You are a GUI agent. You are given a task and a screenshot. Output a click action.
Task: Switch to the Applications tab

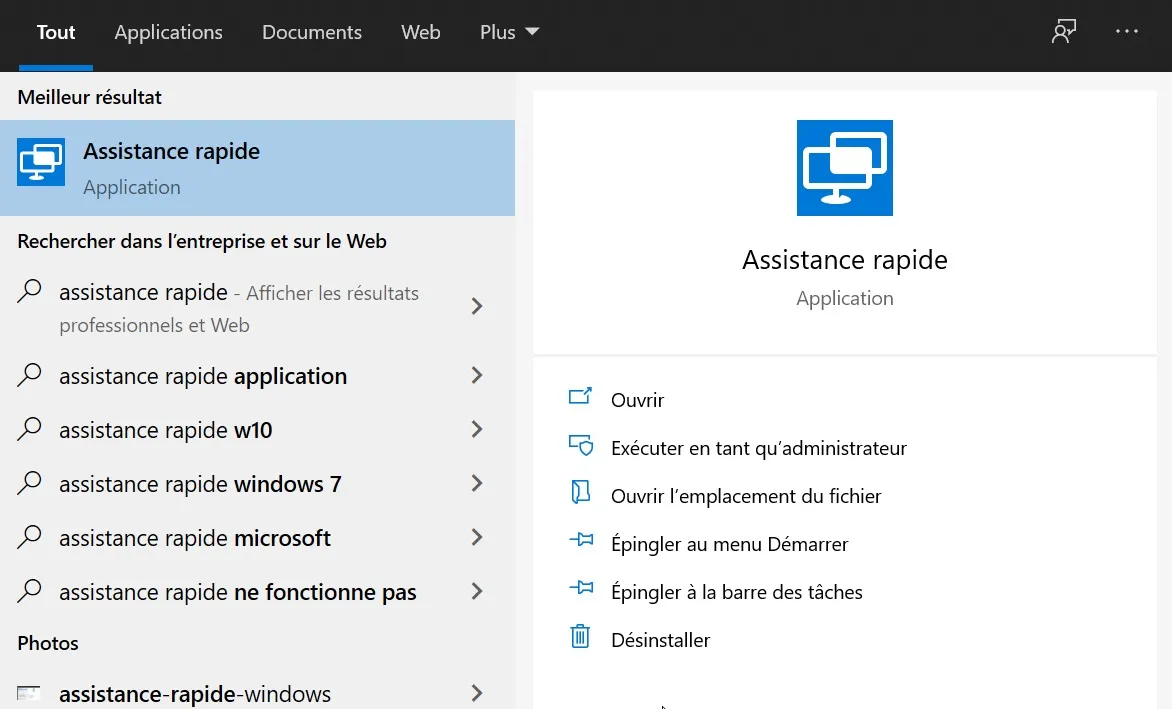[x=168, y=31]
